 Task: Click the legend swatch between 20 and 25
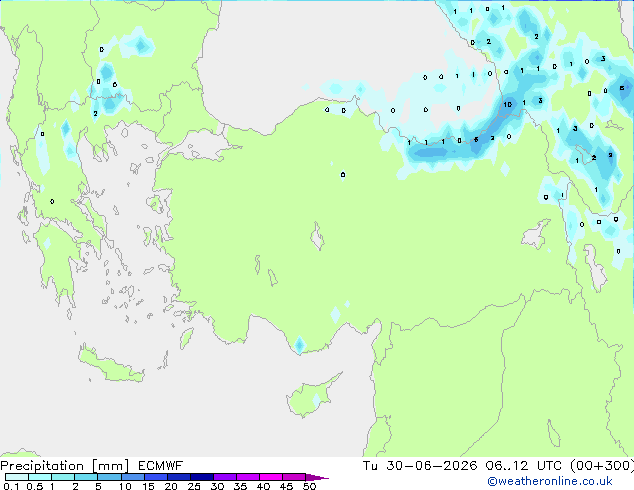pos(178,477)
